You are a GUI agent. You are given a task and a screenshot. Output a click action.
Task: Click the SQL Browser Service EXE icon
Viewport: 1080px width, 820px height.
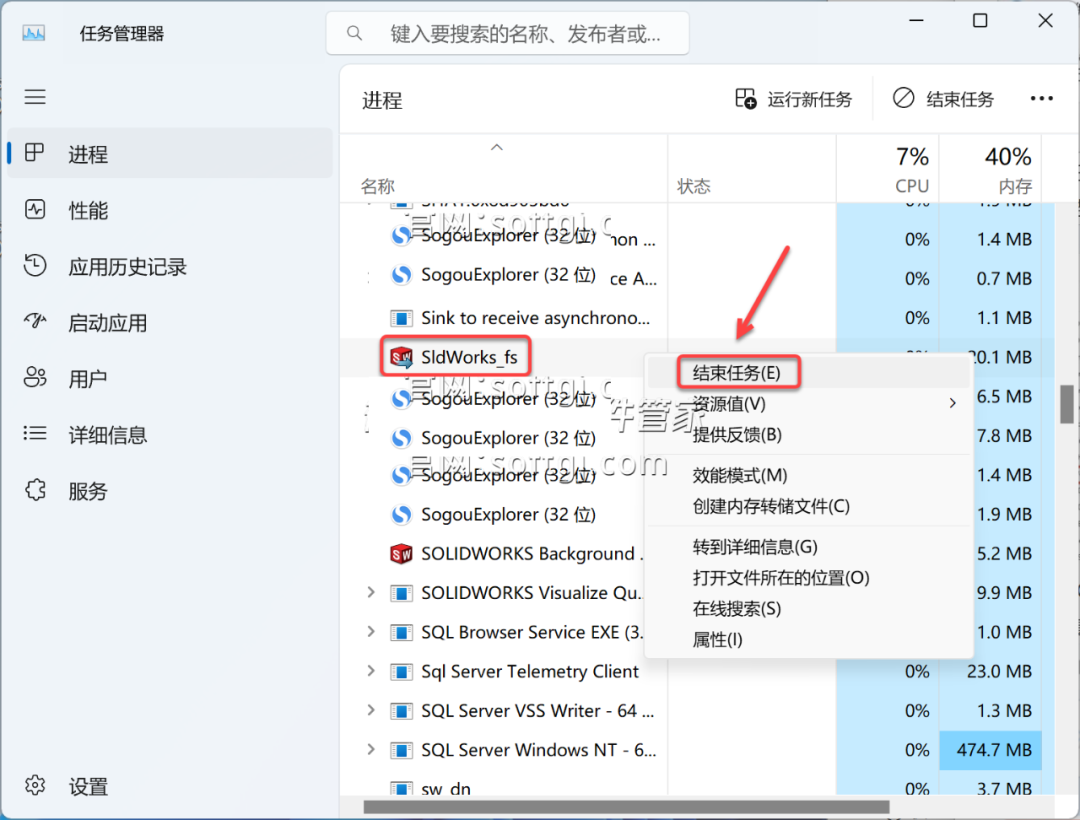401,632
